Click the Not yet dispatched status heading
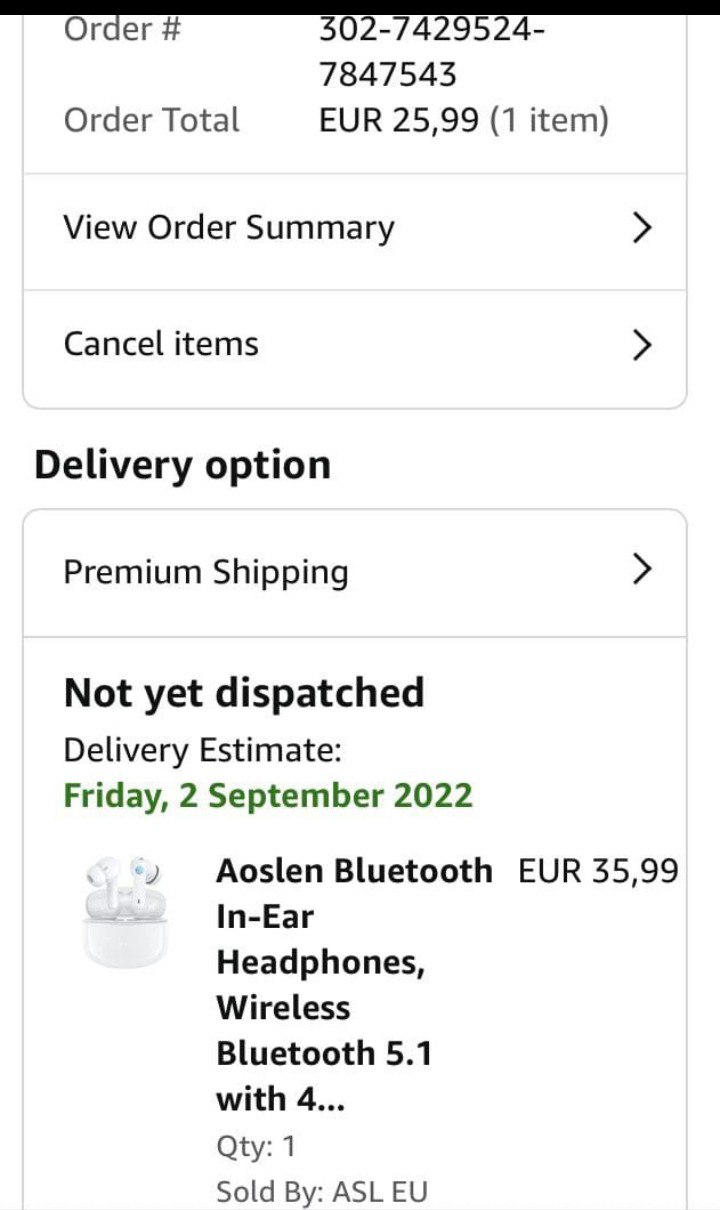Screen dimensions: 720x1210 pyautogui.click(x=244, y=692)
